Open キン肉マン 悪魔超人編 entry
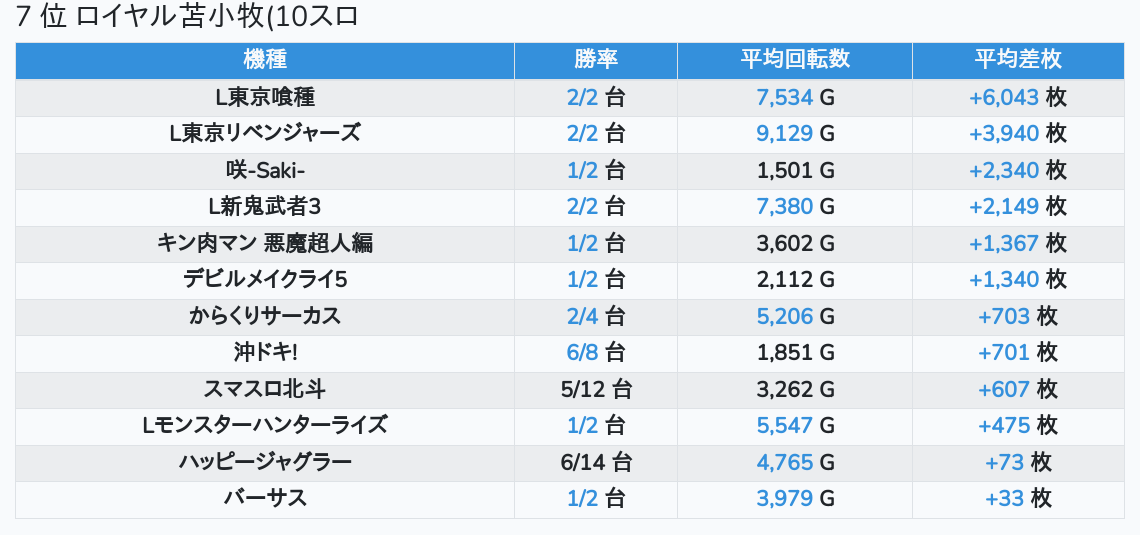 [x=265, y=243]
